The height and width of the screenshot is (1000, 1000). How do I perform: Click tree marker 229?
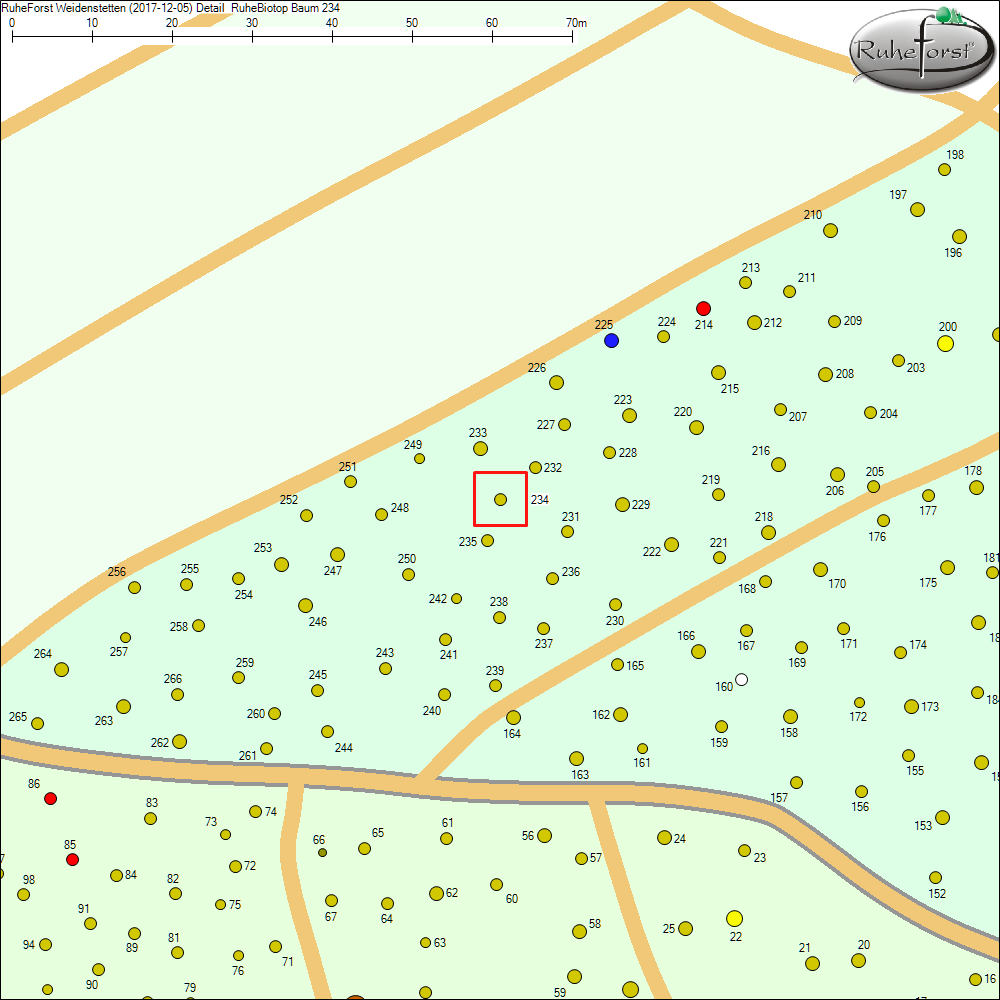point(622,504)
